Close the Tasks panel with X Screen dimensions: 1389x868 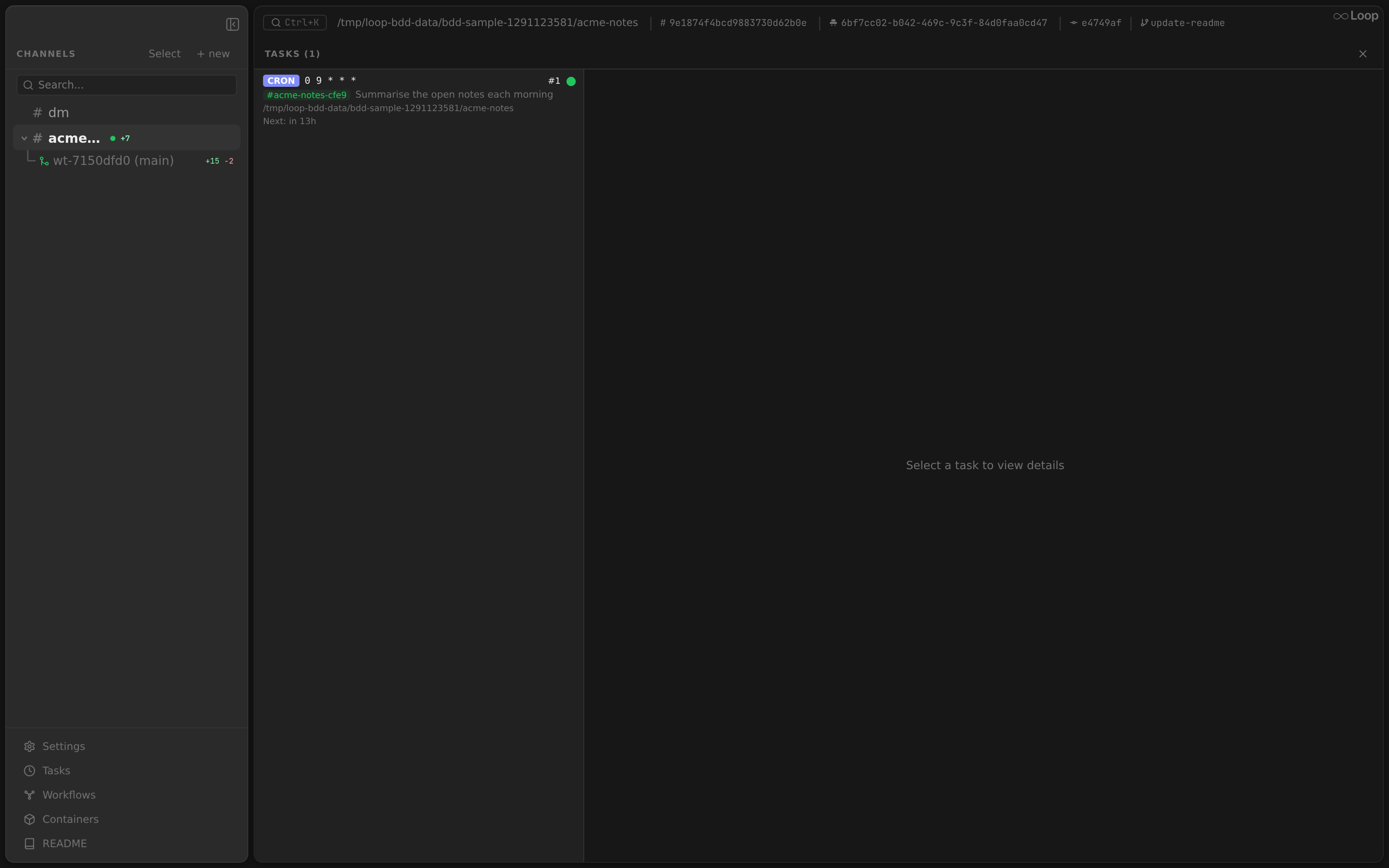1363,54
